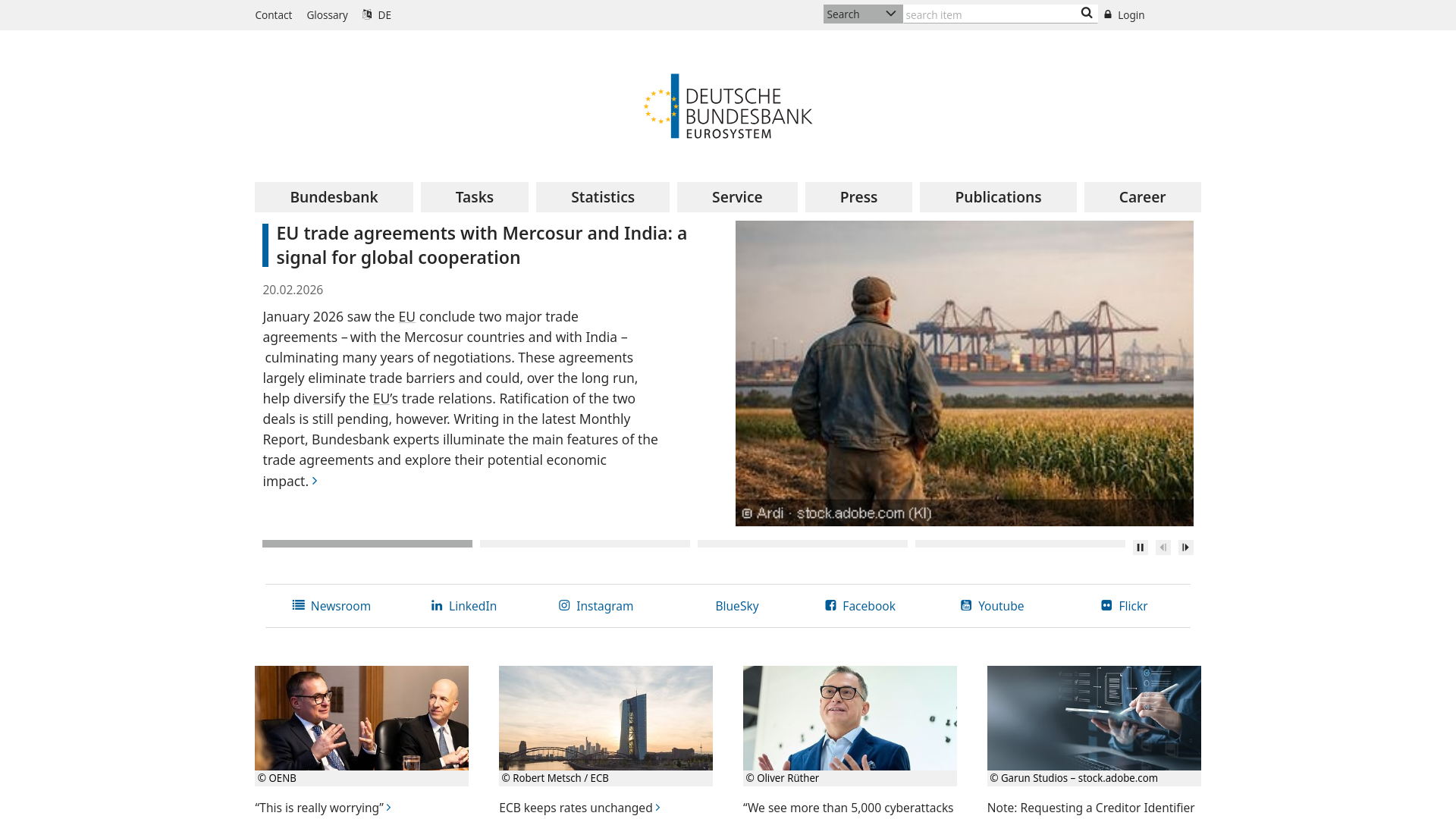Click the Youtube logo icon

966,605
